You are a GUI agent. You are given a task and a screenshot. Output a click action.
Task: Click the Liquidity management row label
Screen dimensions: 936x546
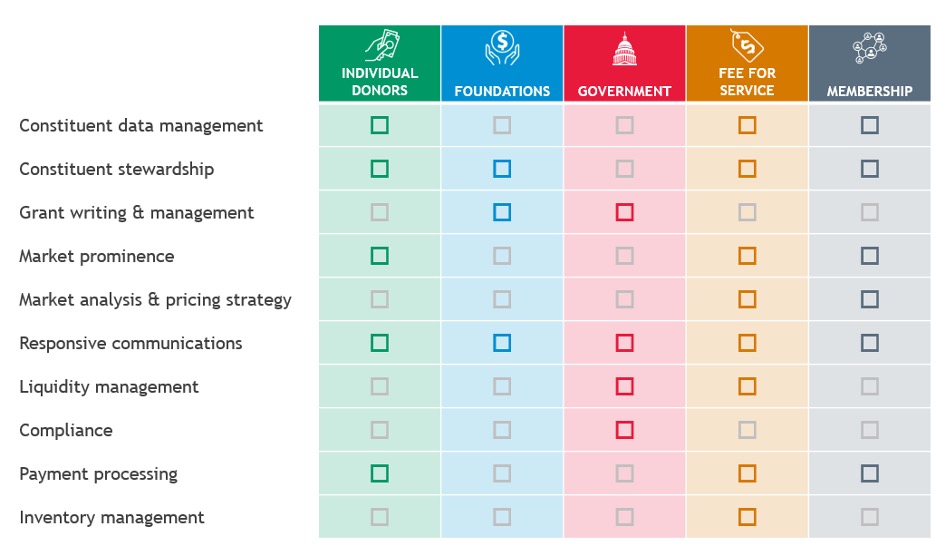point(109,387)
